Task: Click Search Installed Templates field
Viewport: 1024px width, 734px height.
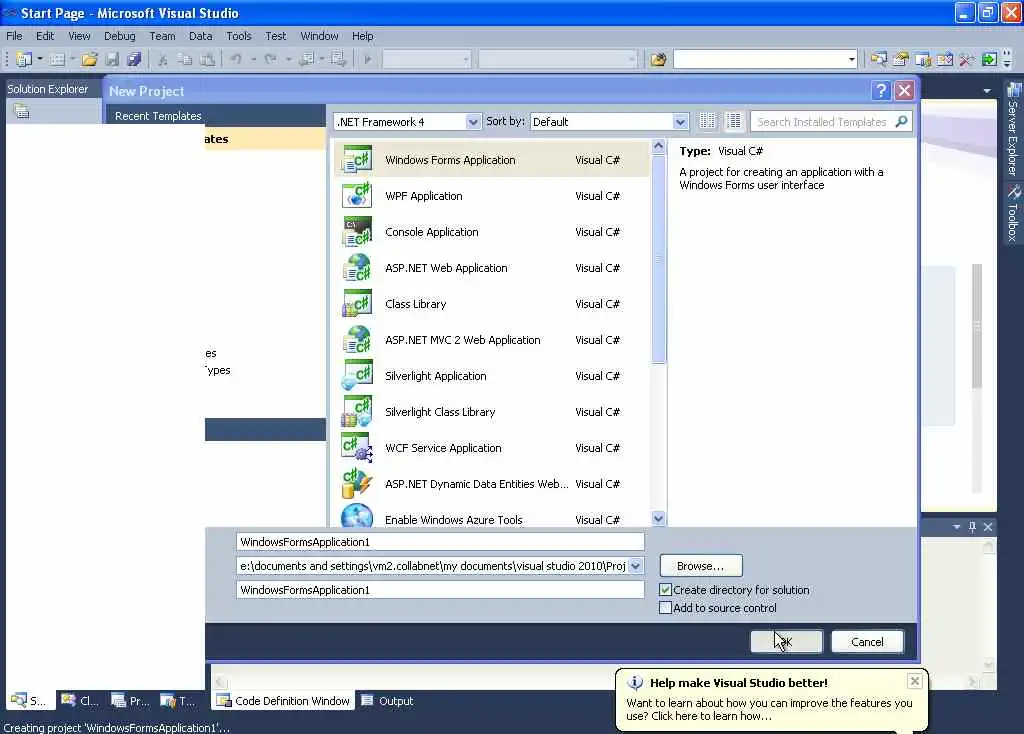Action: click(x=822, y=121)
